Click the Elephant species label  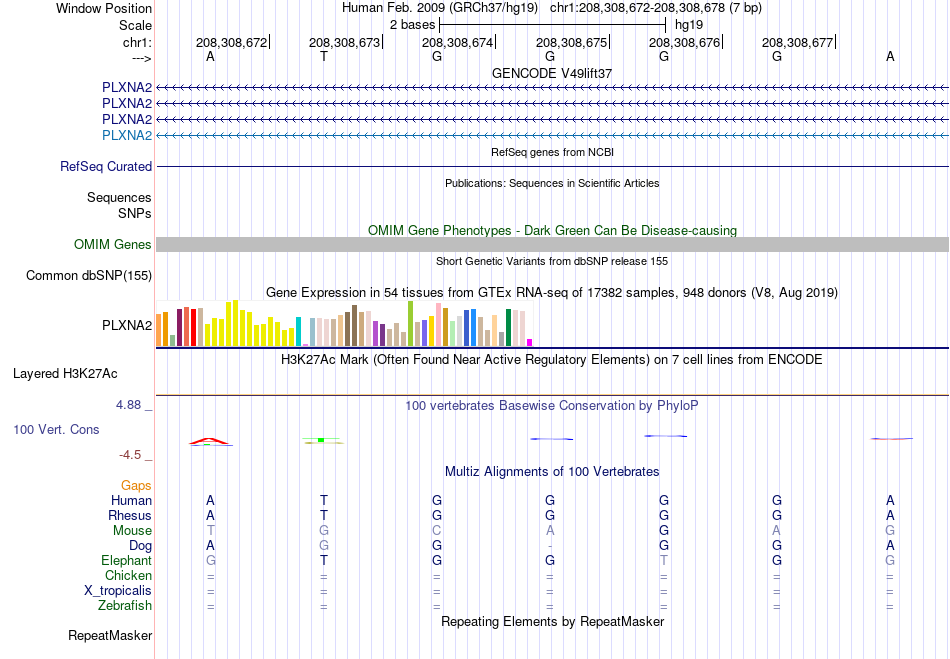click(126, 560)
